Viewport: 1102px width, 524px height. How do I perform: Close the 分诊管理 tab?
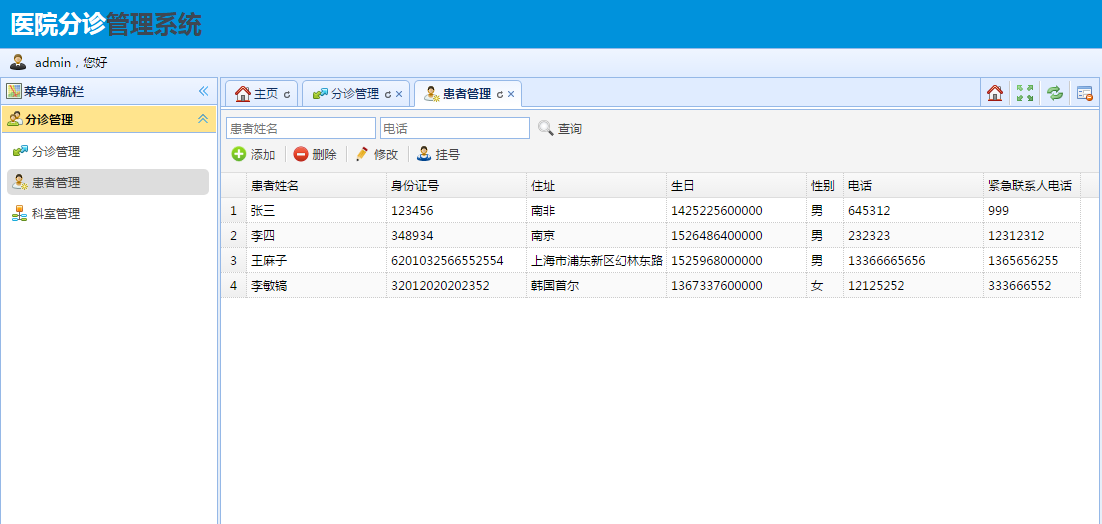398,94
